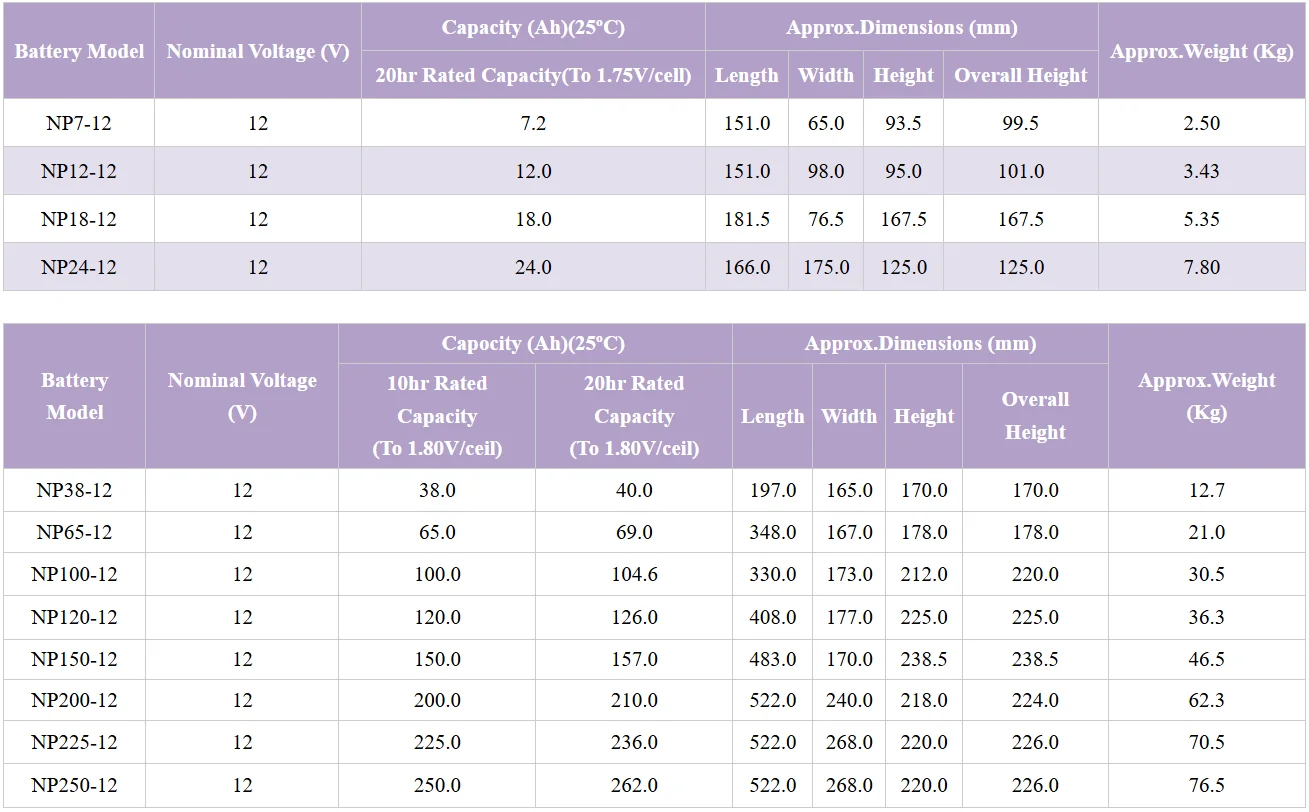Click the NP200-12 battery model cell

[74, 700]
